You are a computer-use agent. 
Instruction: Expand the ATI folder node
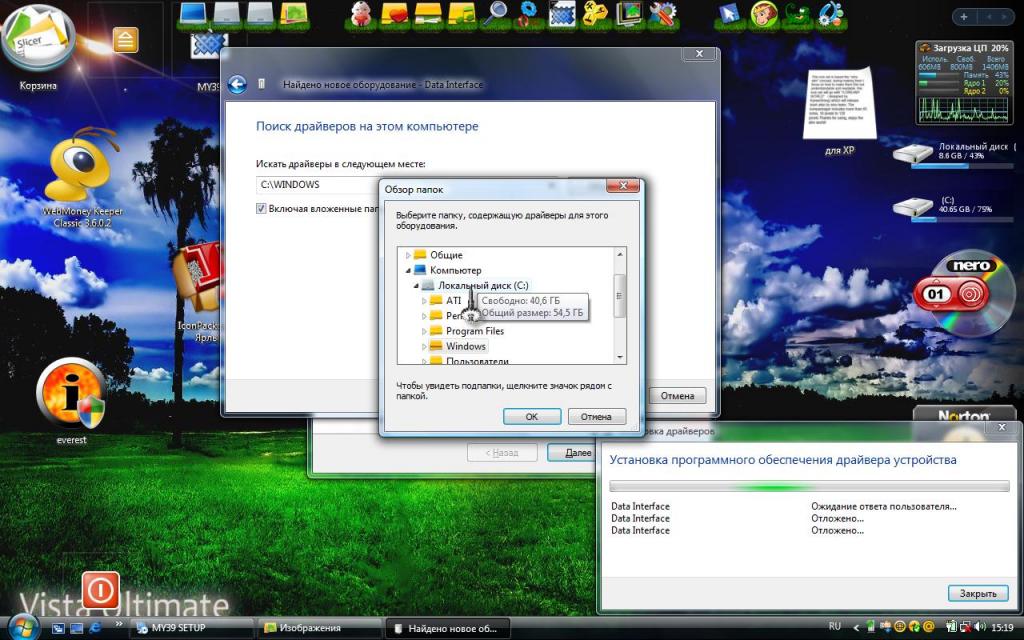(424, 301)
